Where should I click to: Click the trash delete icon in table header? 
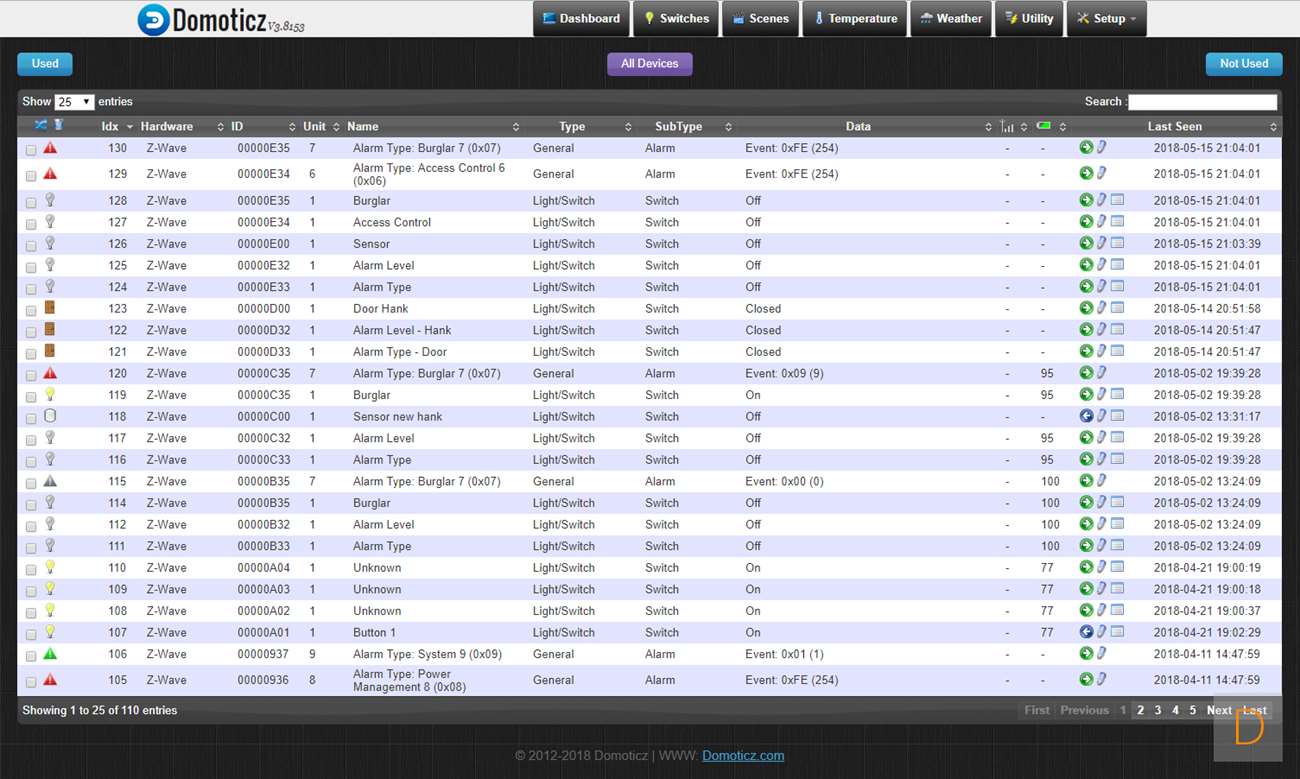pos(58,125)
